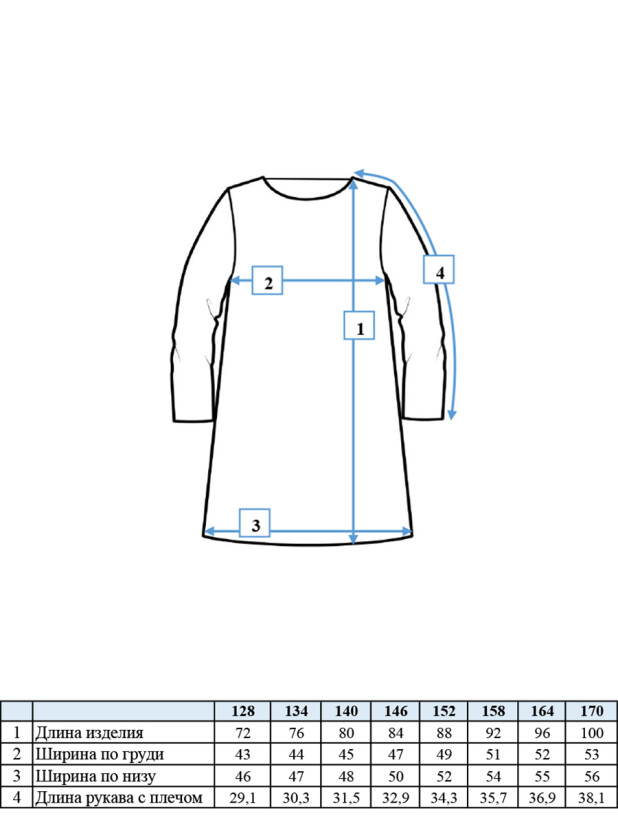618x824 pixels.
Task: Select the 'Ширина по груди' row label
Action: 99,754
